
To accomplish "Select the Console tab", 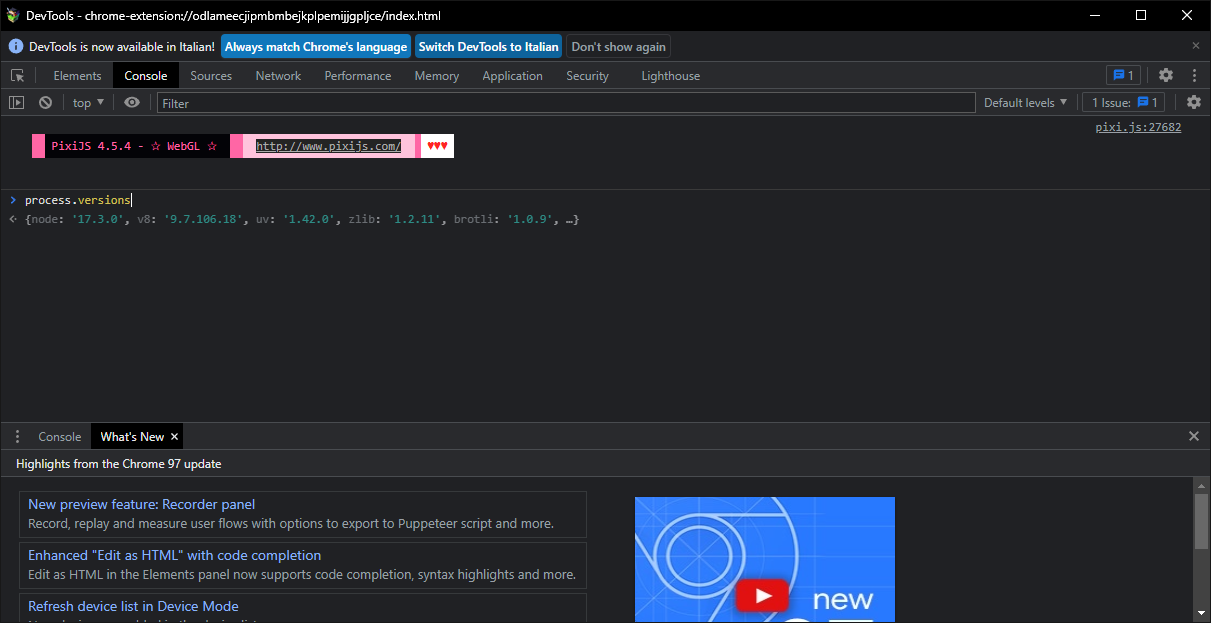I will 146,76.
